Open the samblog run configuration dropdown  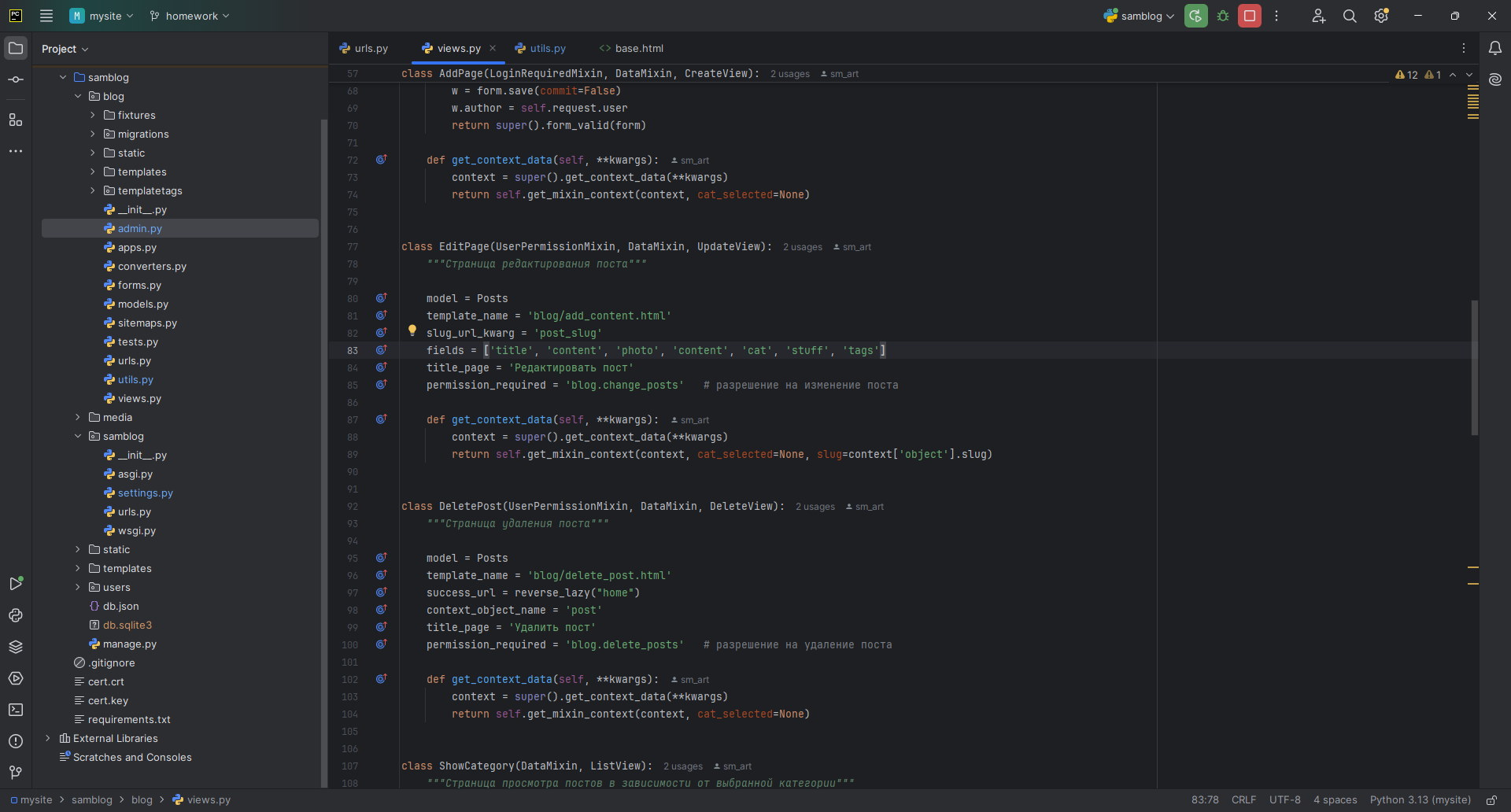point(1140,16)
